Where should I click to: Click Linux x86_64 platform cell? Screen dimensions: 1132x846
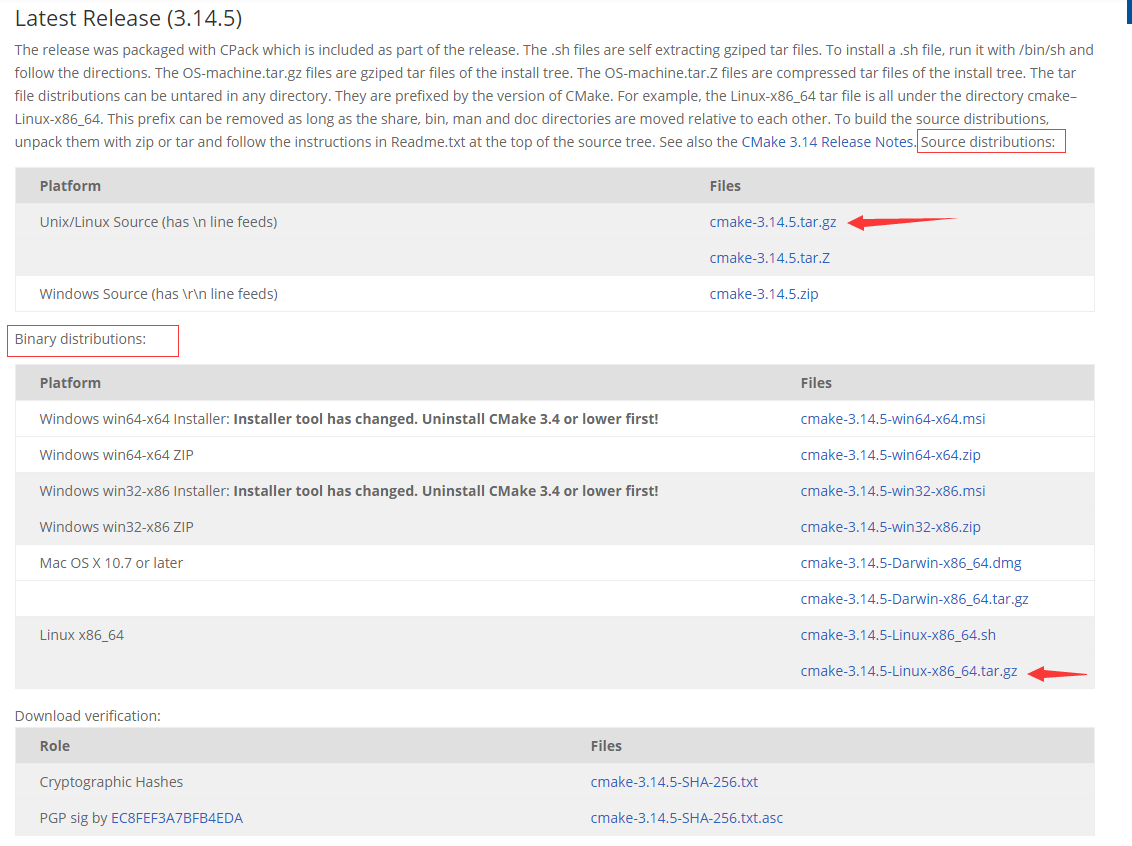pos(82,636)
